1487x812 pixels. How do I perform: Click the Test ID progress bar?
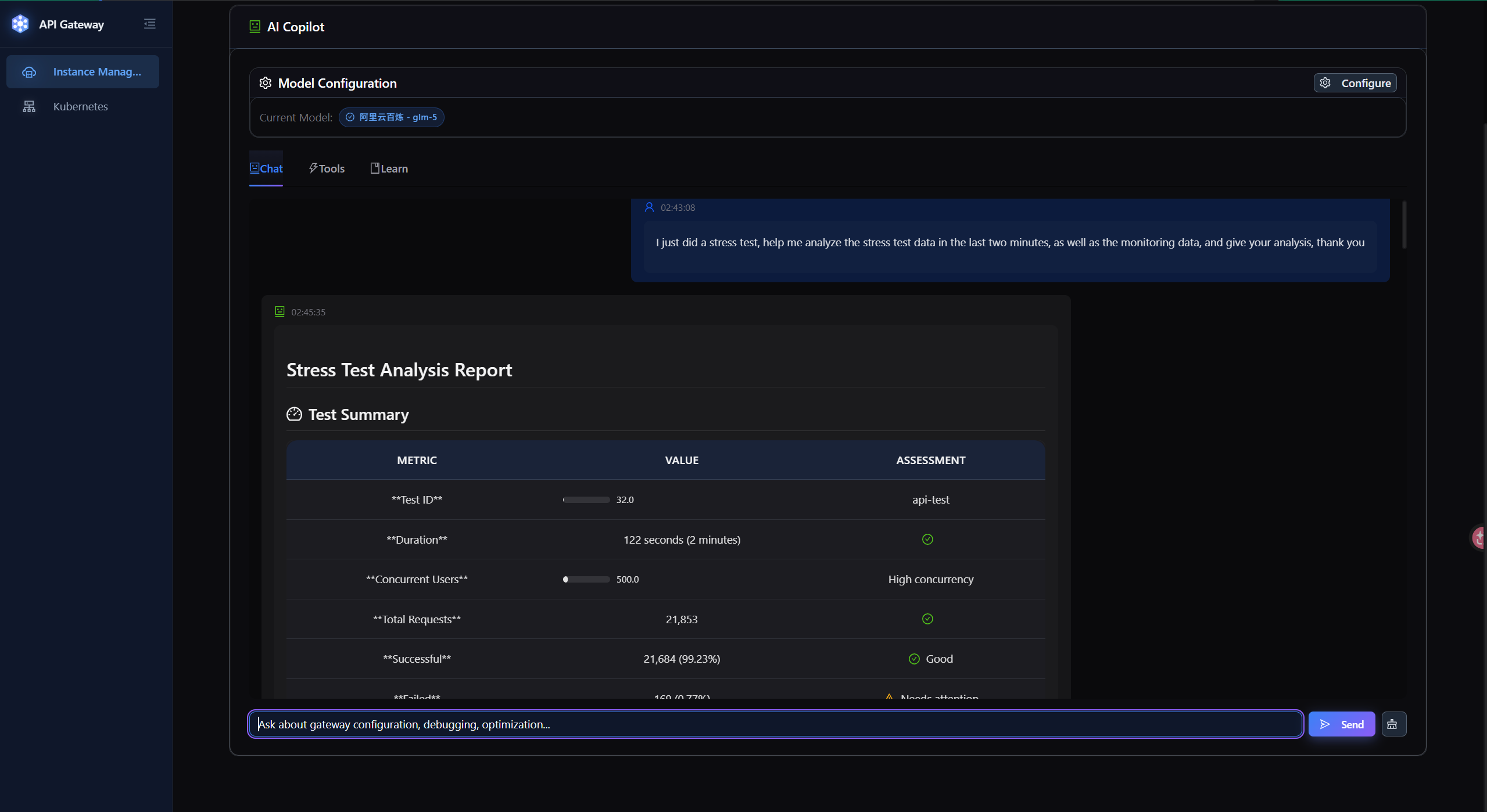coord(586,500)
